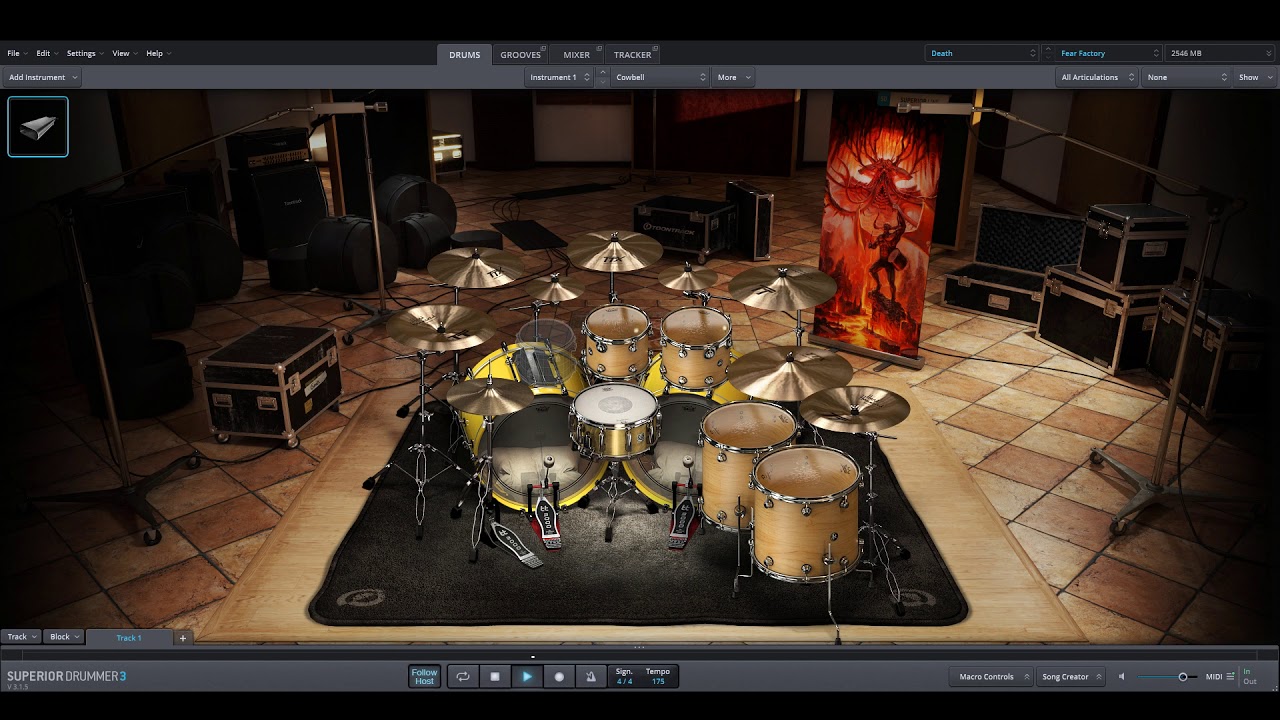Image resolution: width=1280 pixels, height=720 pixels.
Task: Click the low cymbal beside the floor toms
Action: pos(854,408)
